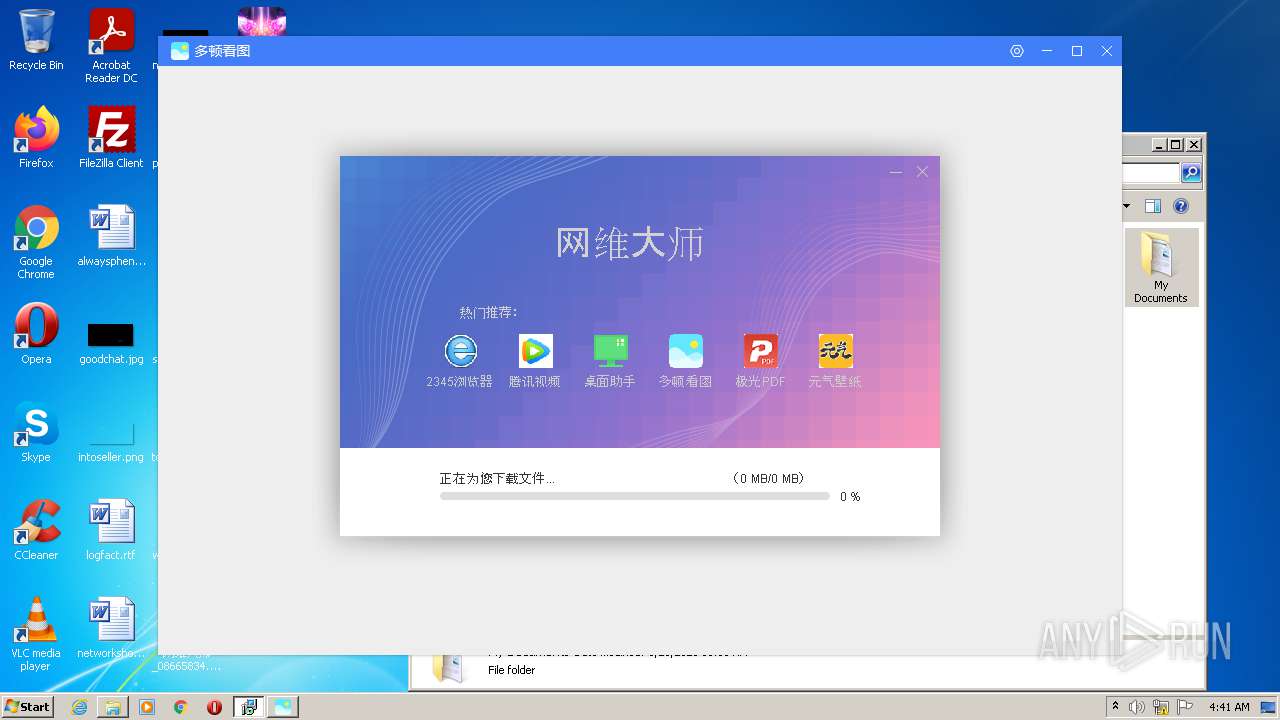The image size is (1280, 720).
Task: Close the 网维大师 installer dialog
Action: tap(922, 172)
